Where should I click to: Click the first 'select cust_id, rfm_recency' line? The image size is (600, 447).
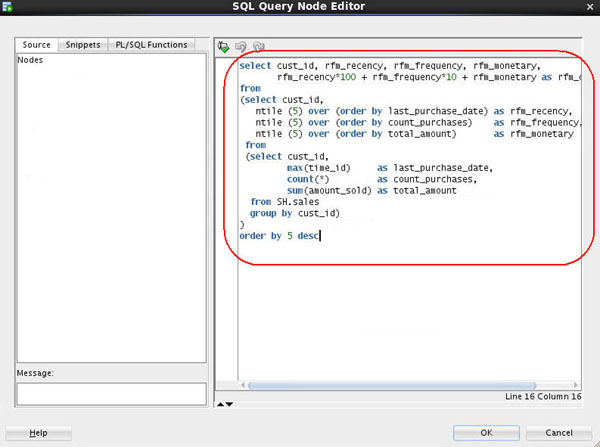click(390, 66)
